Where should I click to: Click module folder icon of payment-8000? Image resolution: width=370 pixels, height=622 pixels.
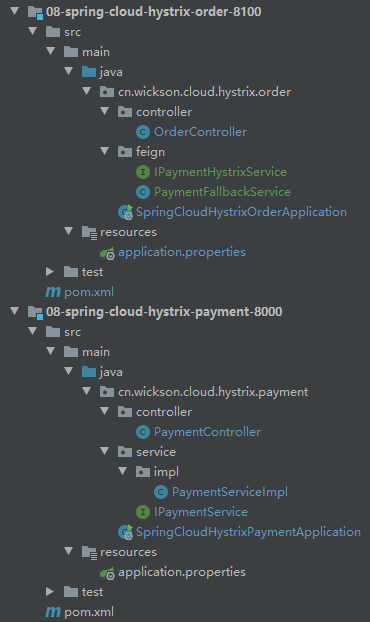coord(35,312)
